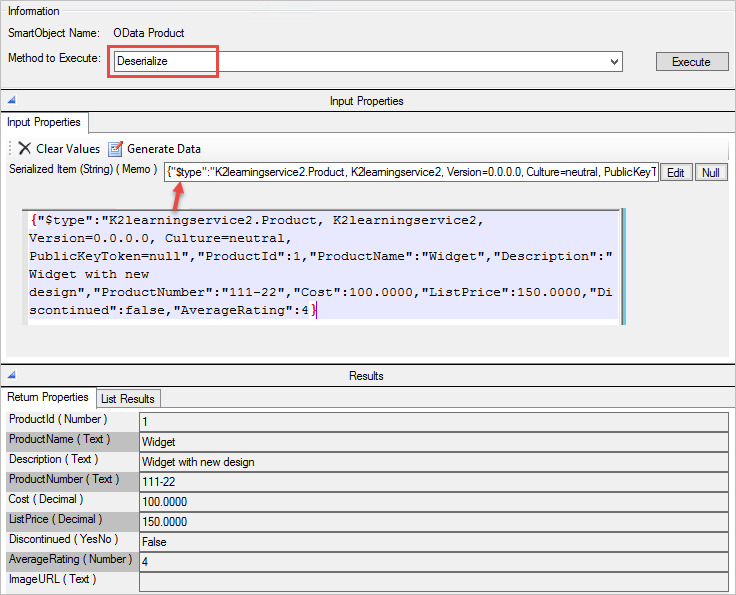Screen dimensions: 736x595
Task: Select the Input Properties tab
Action: [44, 122]
